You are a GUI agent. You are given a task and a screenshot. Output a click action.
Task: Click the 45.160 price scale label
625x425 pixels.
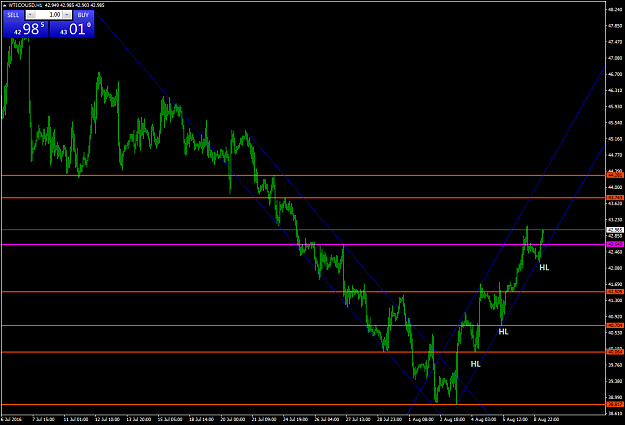(x=615, y=139)
